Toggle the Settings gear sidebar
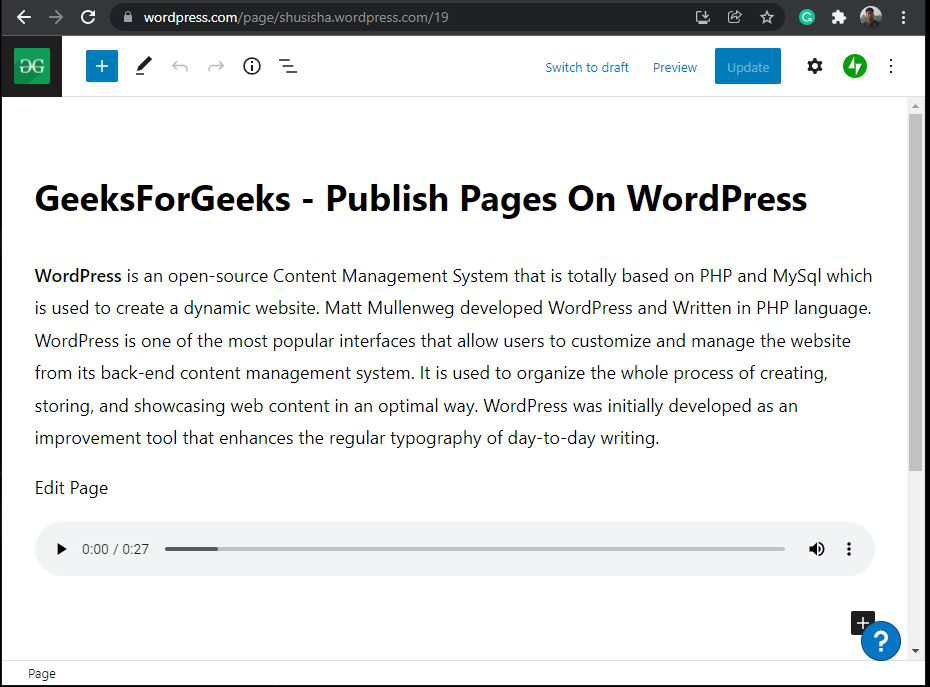The width and height of the screenshot is (930, 687). [x=815, y=66]
